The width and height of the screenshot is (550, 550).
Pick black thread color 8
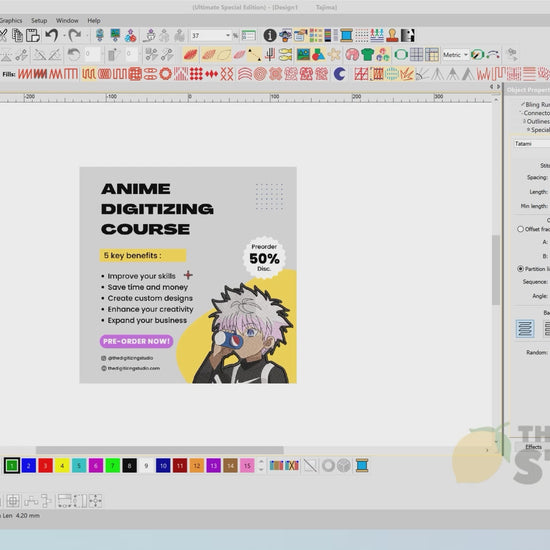129,465
